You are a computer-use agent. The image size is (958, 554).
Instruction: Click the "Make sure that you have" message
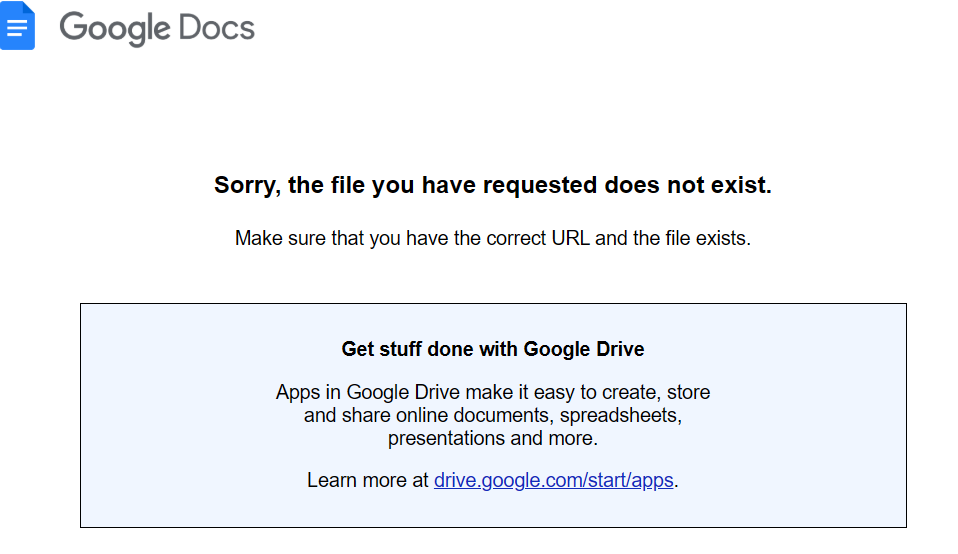coord(492,239)
